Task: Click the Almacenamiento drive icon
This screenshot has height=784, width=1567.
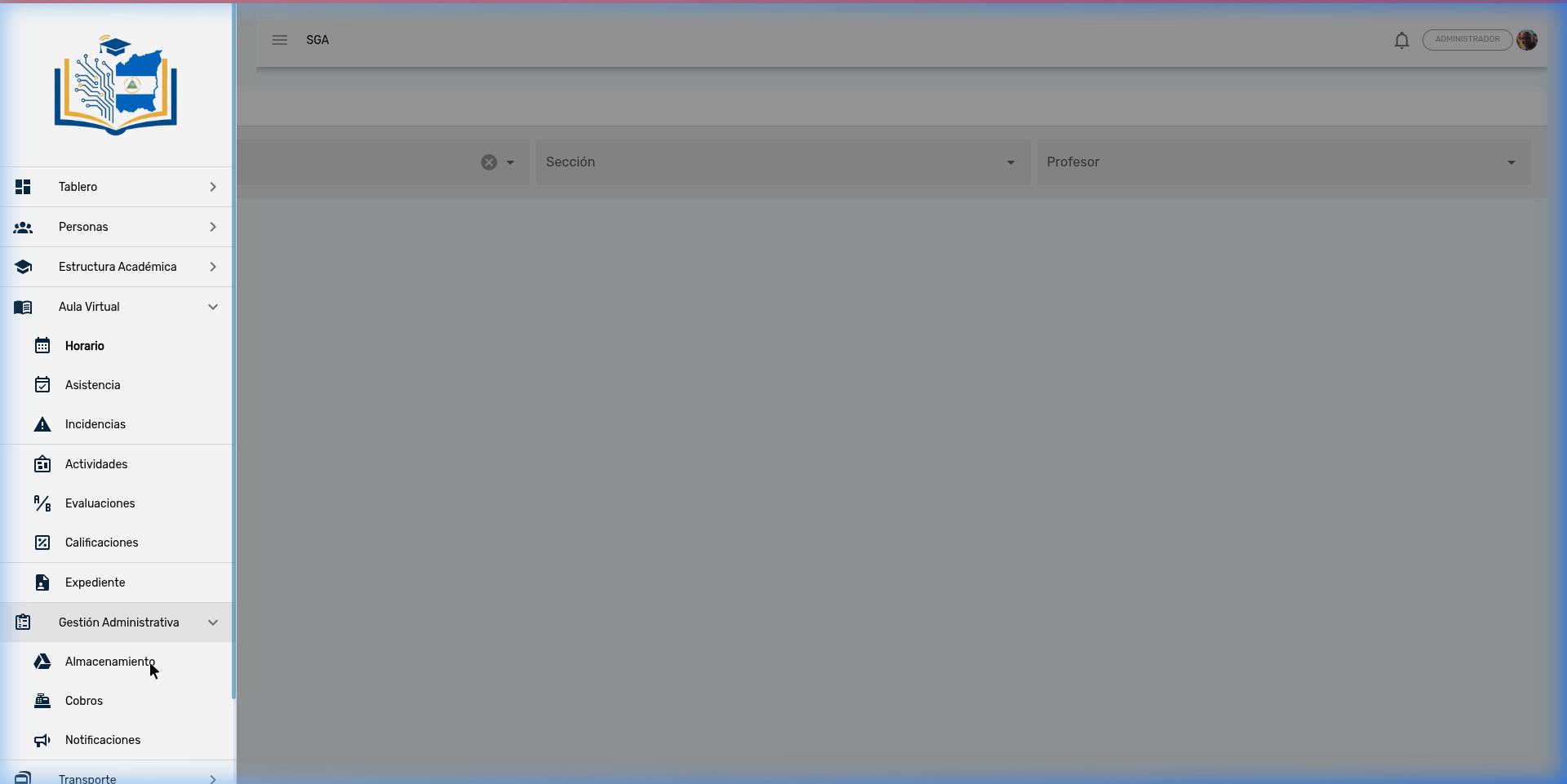Action: pyautogui.click(x=42, y=662)
